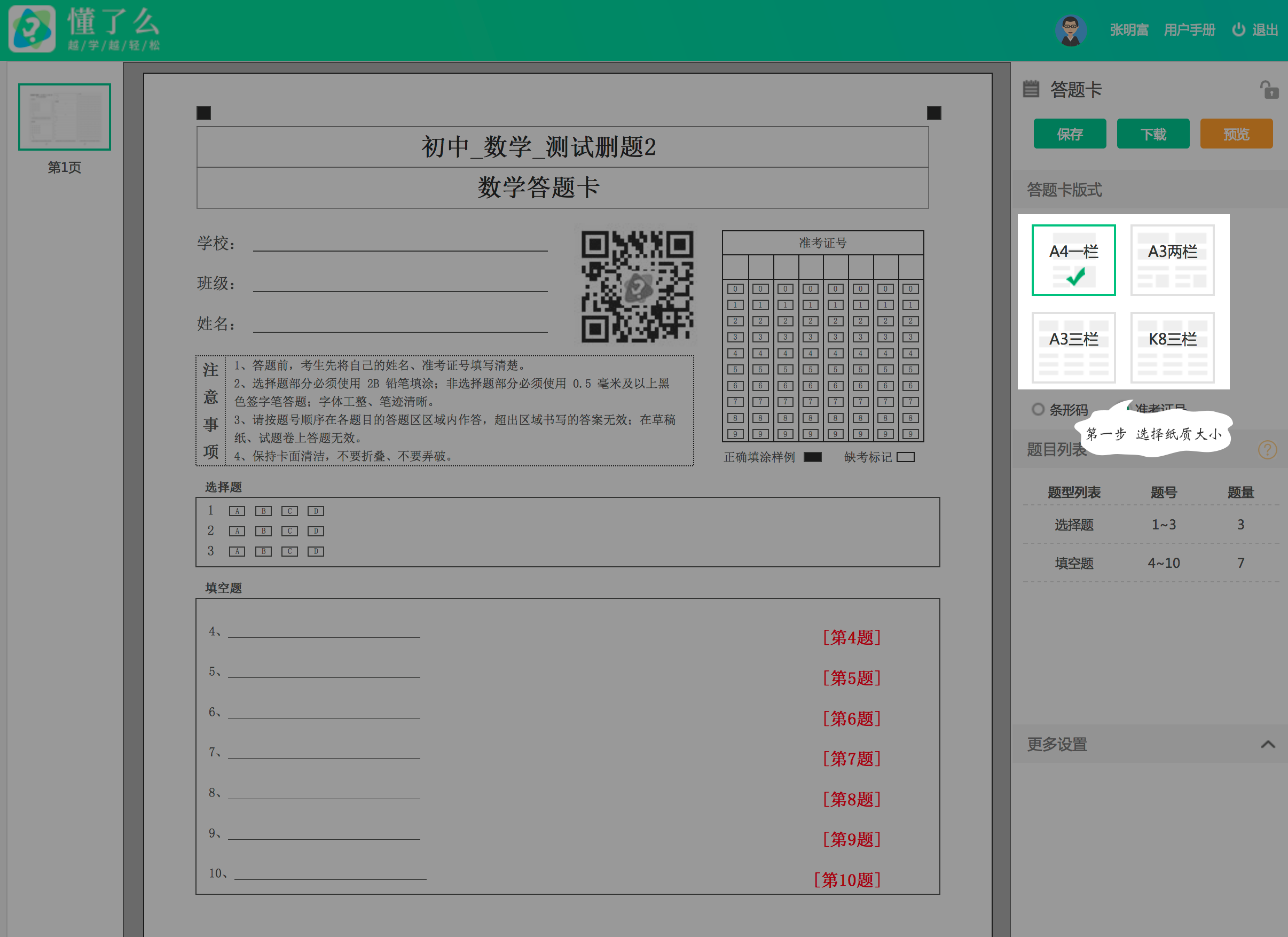This screenshot has height=937, width=1288.
Task: Click the 正确填涂样例 filled box
Action: tap(813, 457)
